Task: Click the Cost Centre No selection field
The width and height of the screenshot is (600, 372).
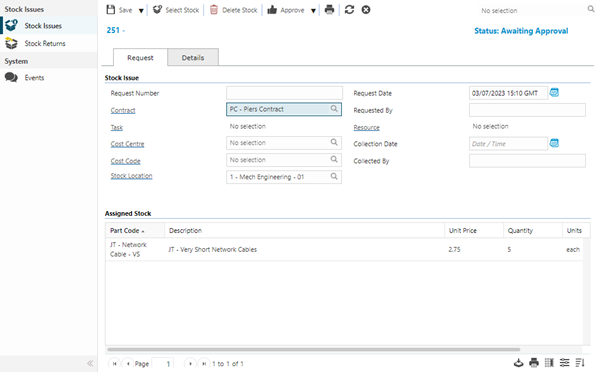Action: tap(284, 143)
